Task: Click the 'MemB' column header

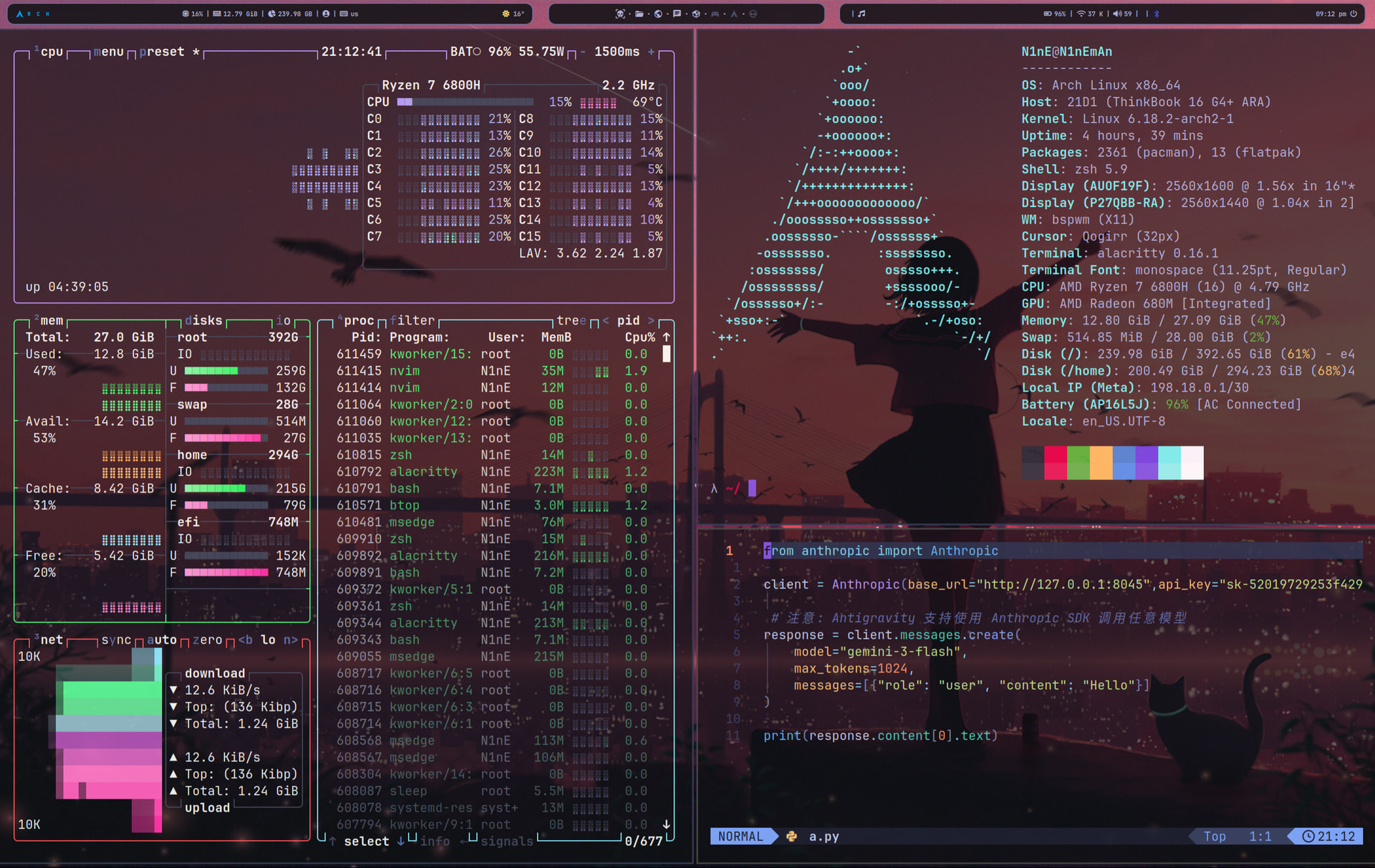Action: pos(556,337)
